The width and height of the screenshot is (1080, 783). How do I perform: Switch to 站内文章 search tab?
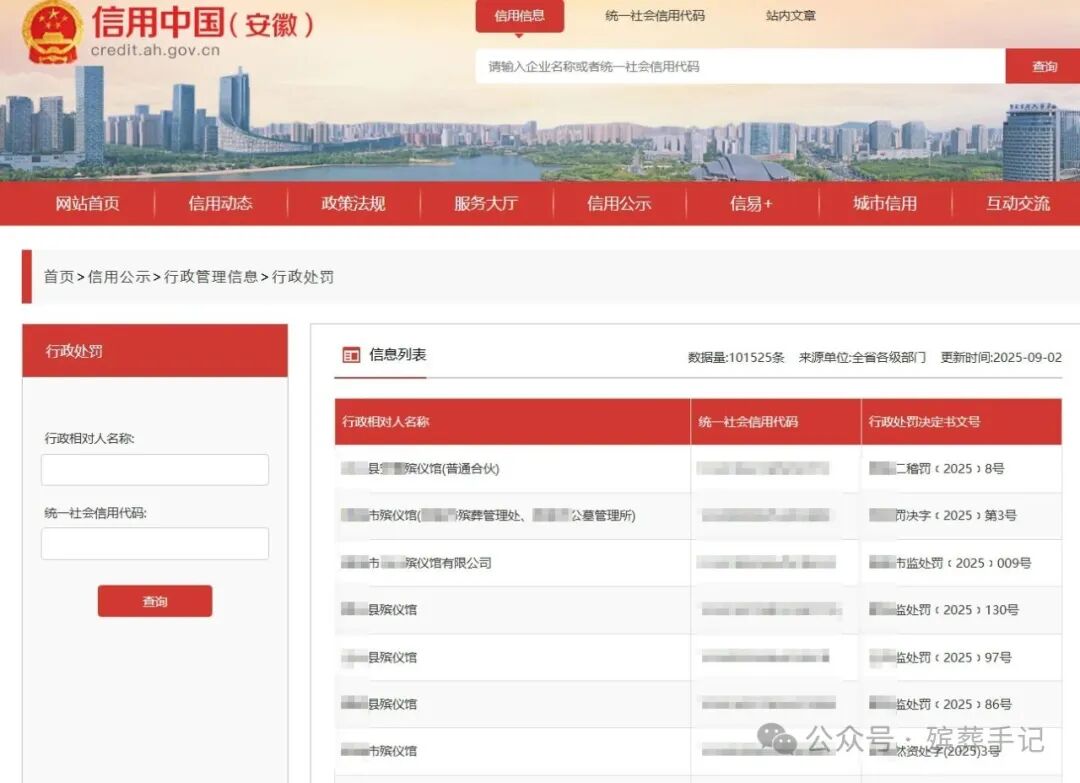coord(790,16)
